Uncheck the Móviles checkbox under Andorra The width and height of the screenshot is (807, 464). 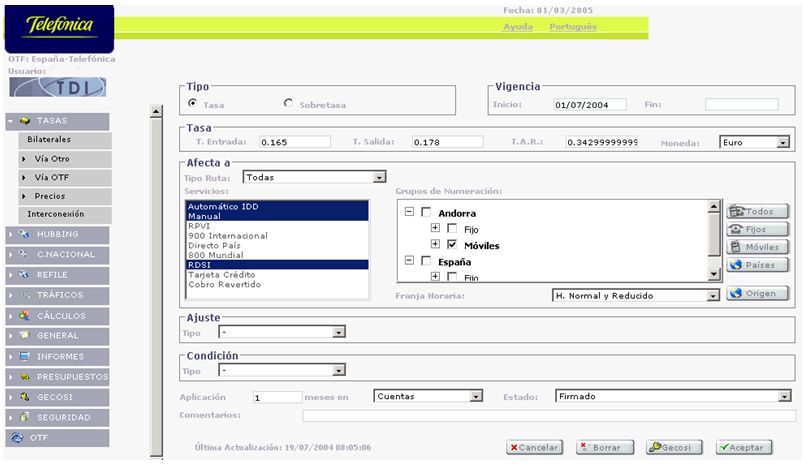452,244
